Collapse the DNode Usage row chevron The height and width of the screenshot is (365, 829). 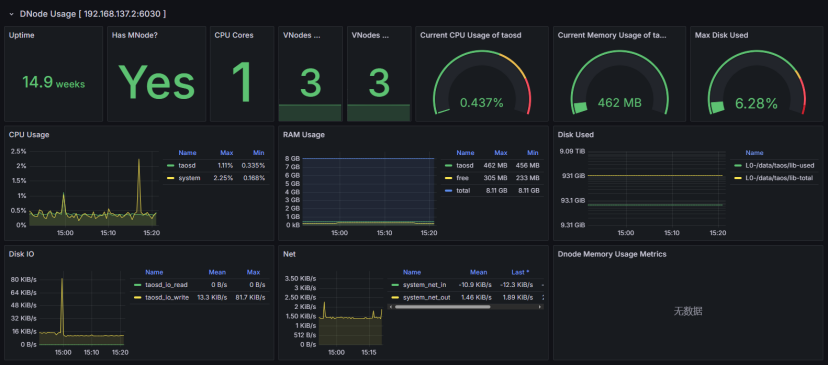(x=12, y=14)
